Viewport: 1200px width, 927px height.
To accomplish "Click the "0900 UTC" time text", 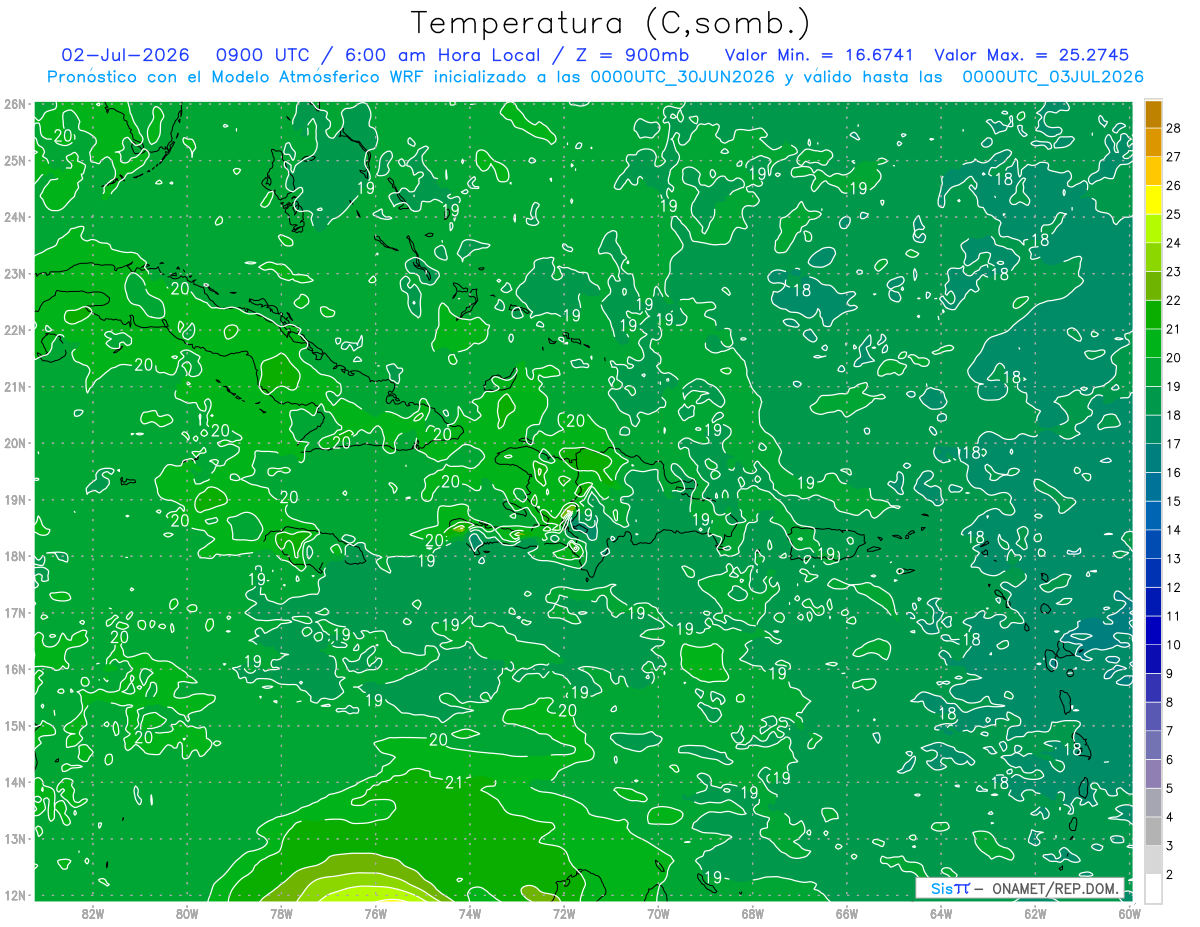I will point(262,55).
